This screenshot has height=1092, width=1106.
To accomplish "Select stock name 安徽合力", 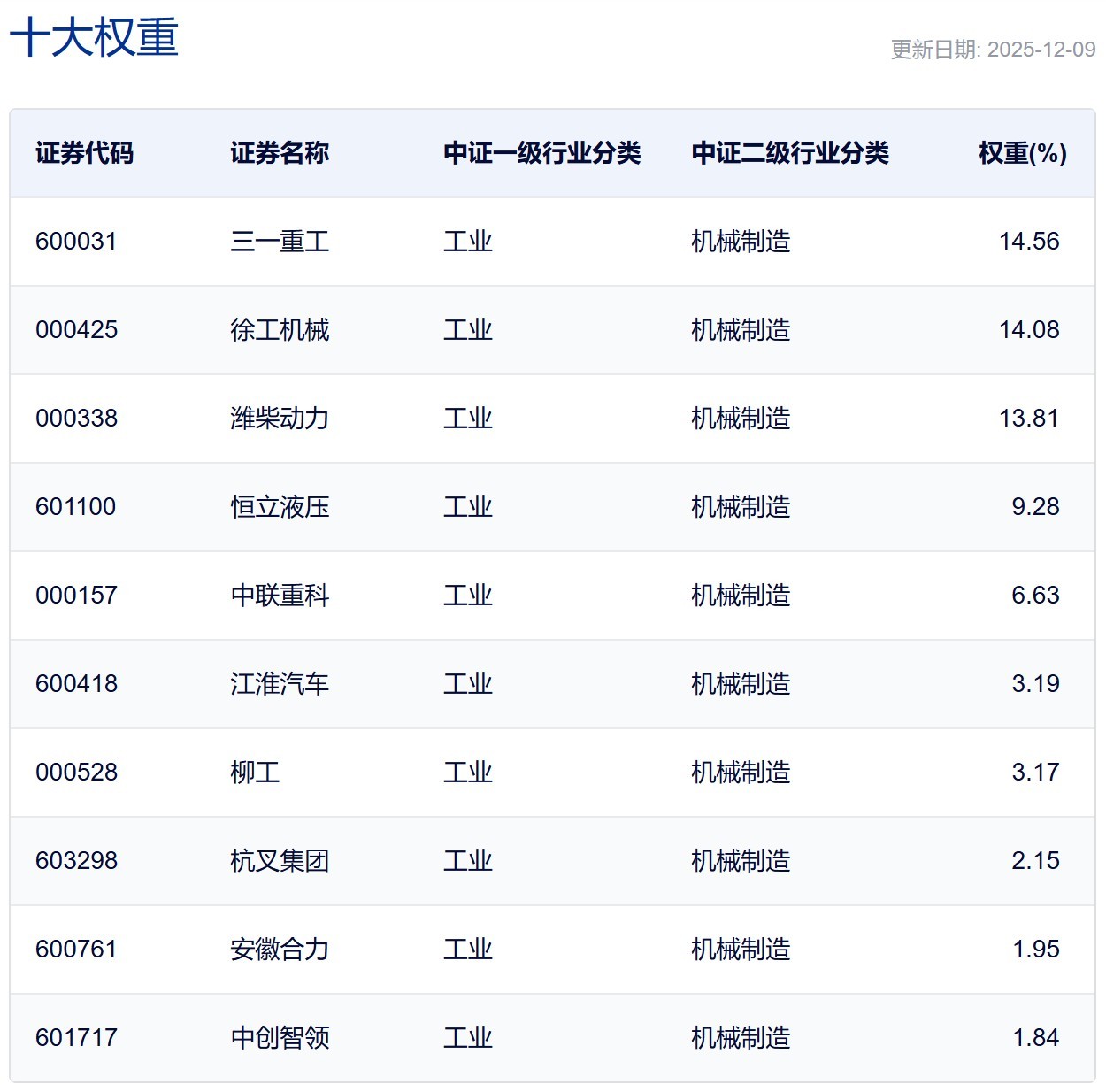I will tap(280, 950).
